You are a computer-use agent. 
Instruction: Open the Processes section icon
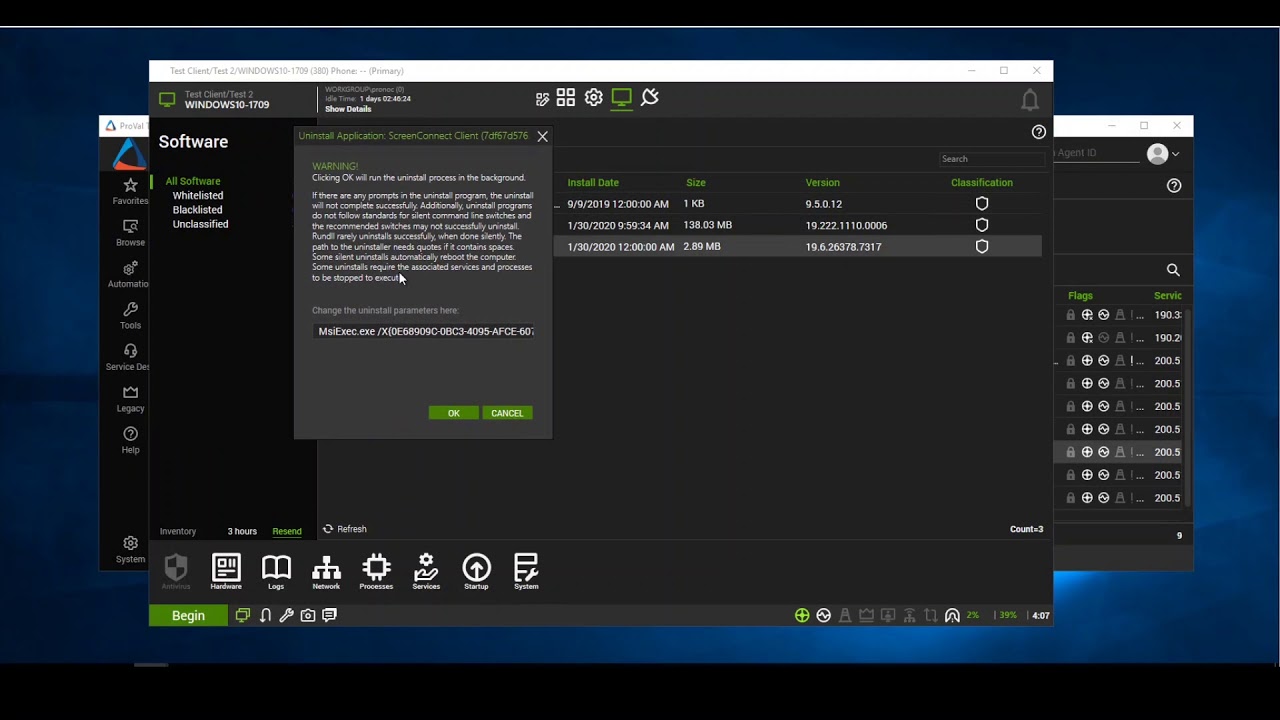pyautogui.click(x=376, y=571)
